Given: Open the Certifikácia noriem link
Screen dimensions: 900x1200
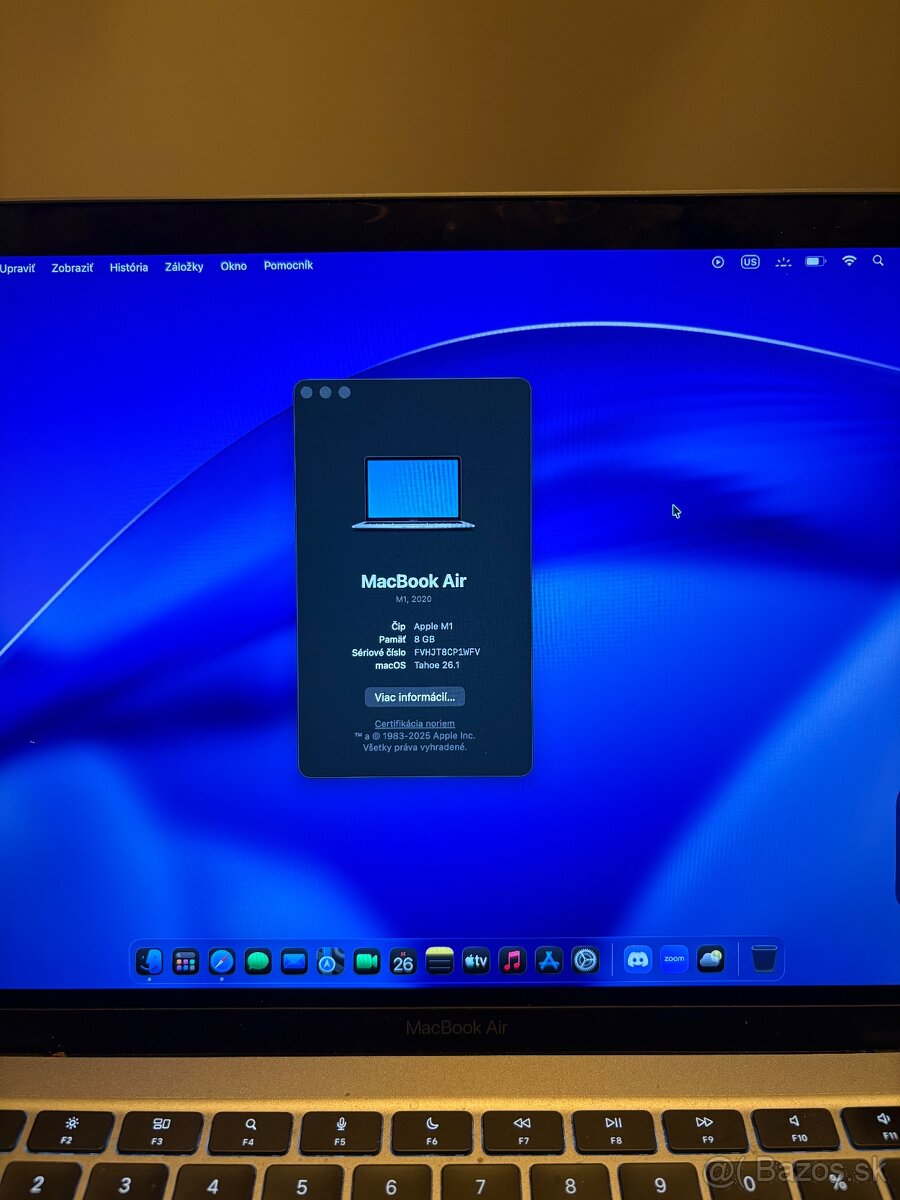Looking at the screenshot, I should point(415,722).
